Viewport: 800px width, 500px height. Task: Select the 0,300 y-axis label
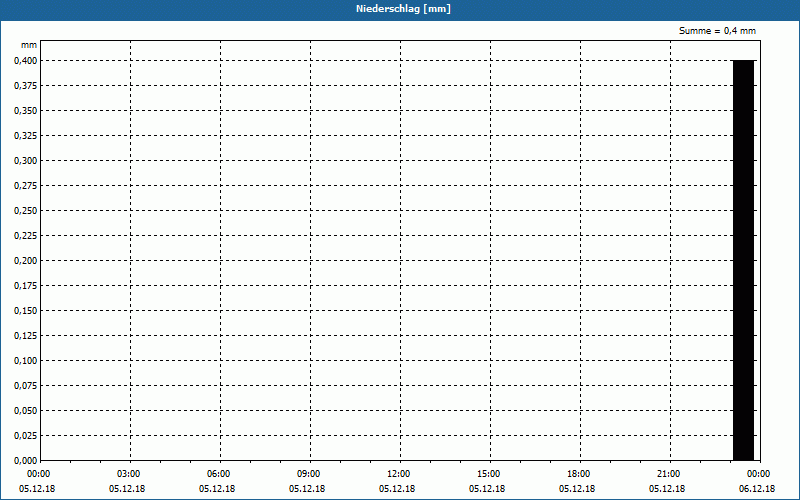point(26,161)
